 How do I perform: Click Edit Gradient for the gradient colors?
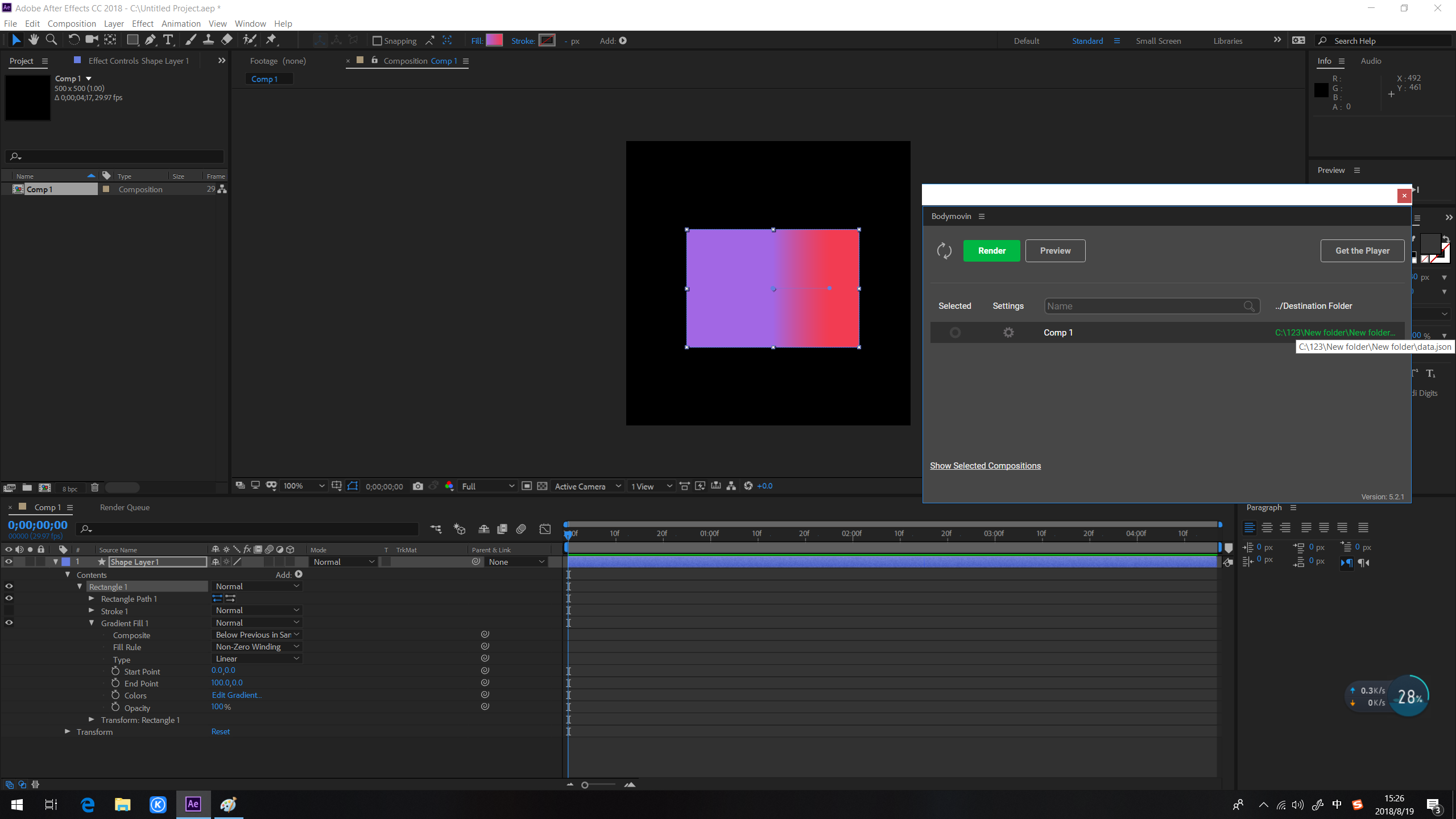tap(236, 694)
